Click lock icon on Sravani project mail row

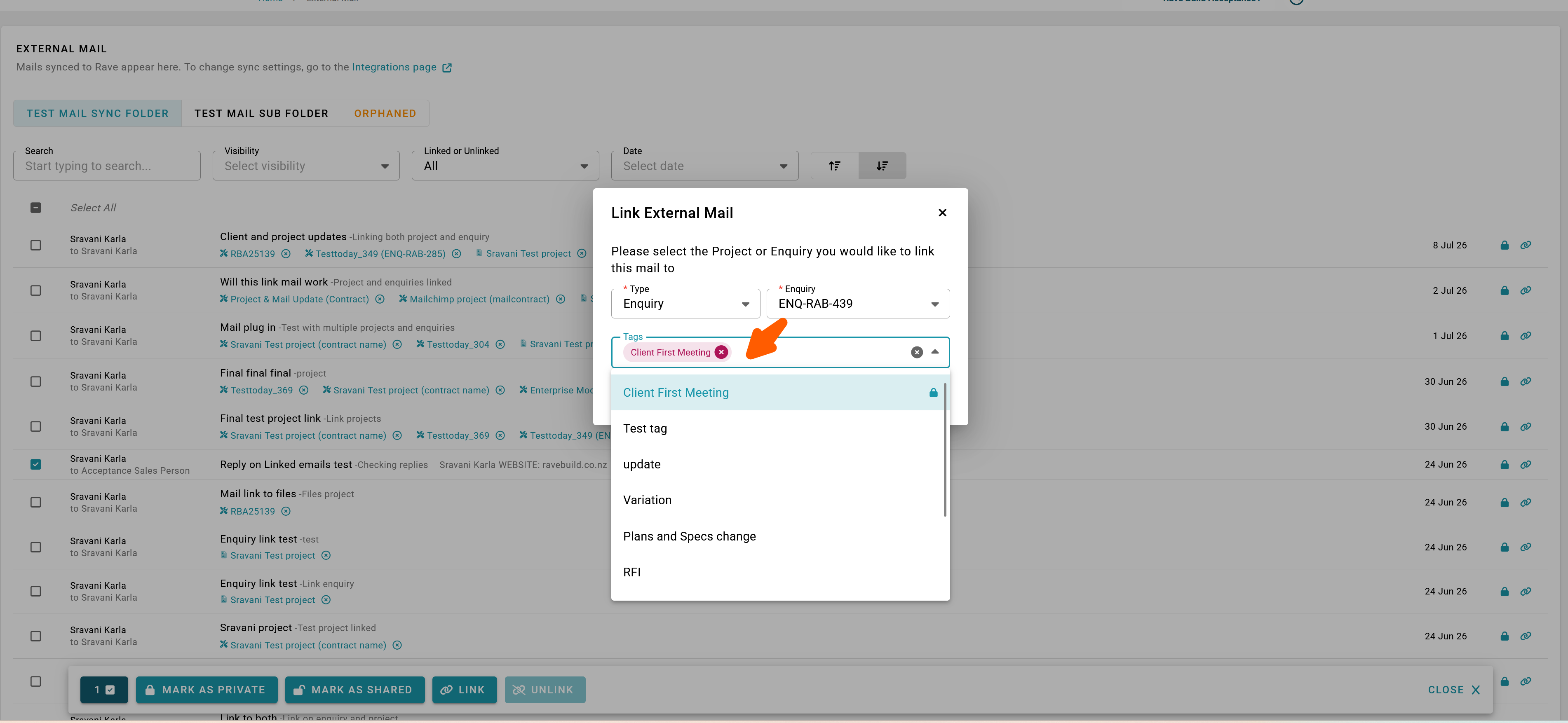click(1504, 636)
